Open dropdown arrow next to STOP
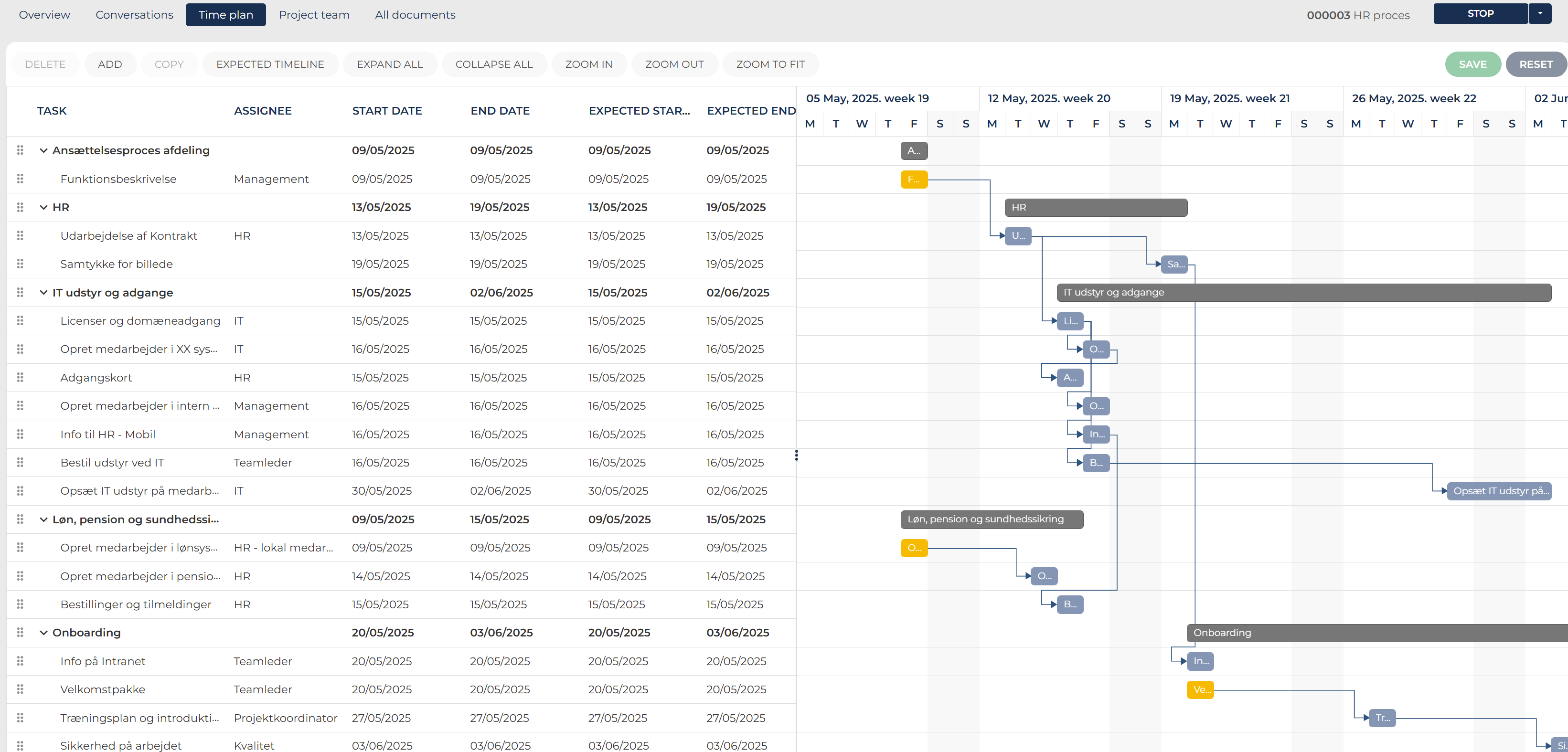Screen dimensions: 1568x752 pos(1540,13)
